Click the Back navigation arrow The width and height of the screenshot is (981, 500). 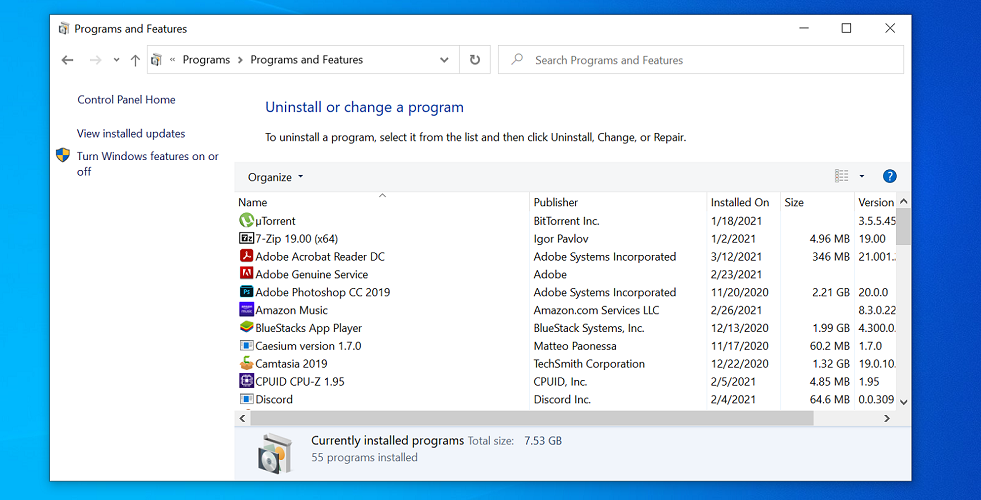coord(68,60)
